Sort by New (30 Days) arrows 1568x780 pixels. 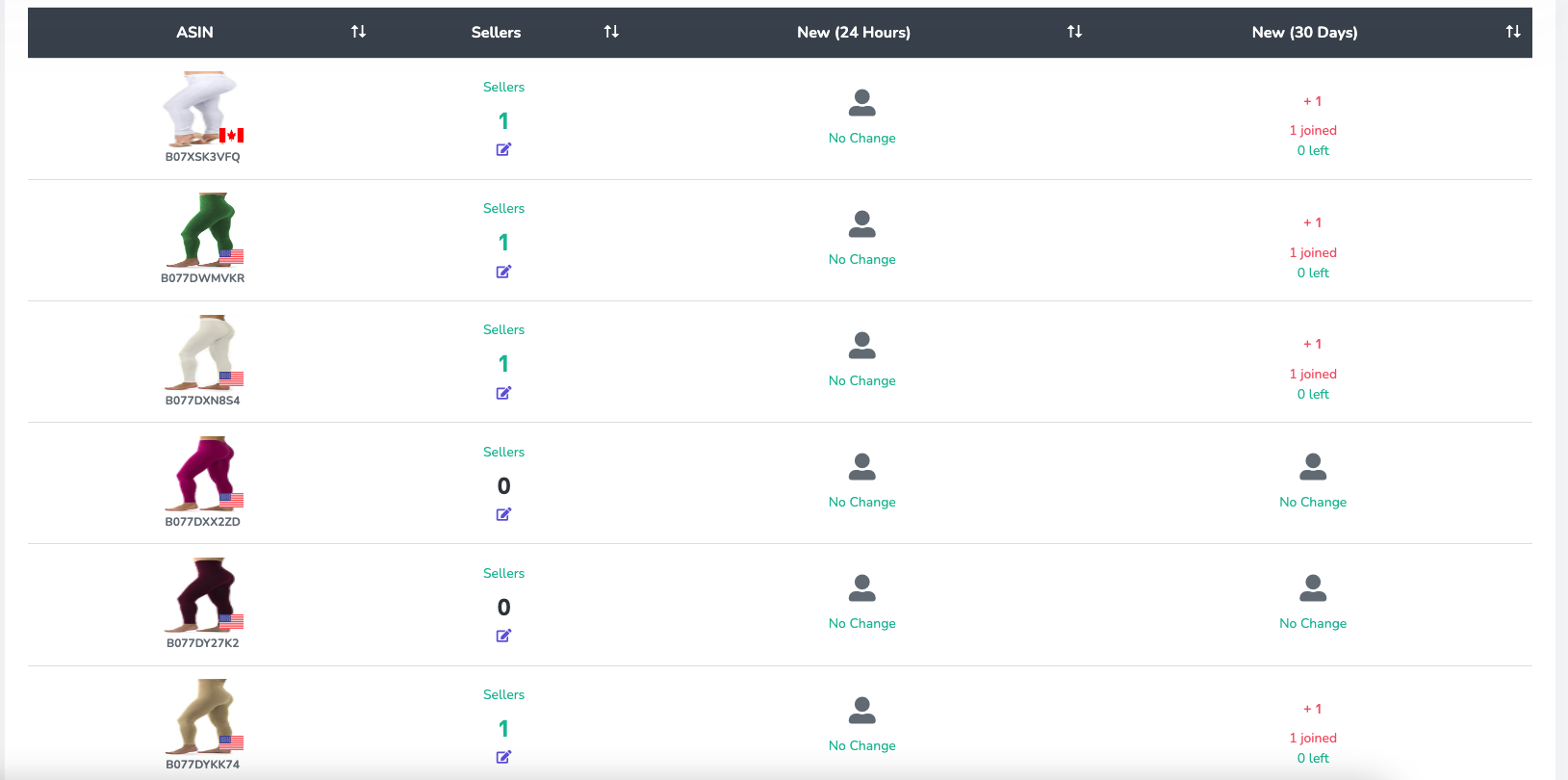1513,32
